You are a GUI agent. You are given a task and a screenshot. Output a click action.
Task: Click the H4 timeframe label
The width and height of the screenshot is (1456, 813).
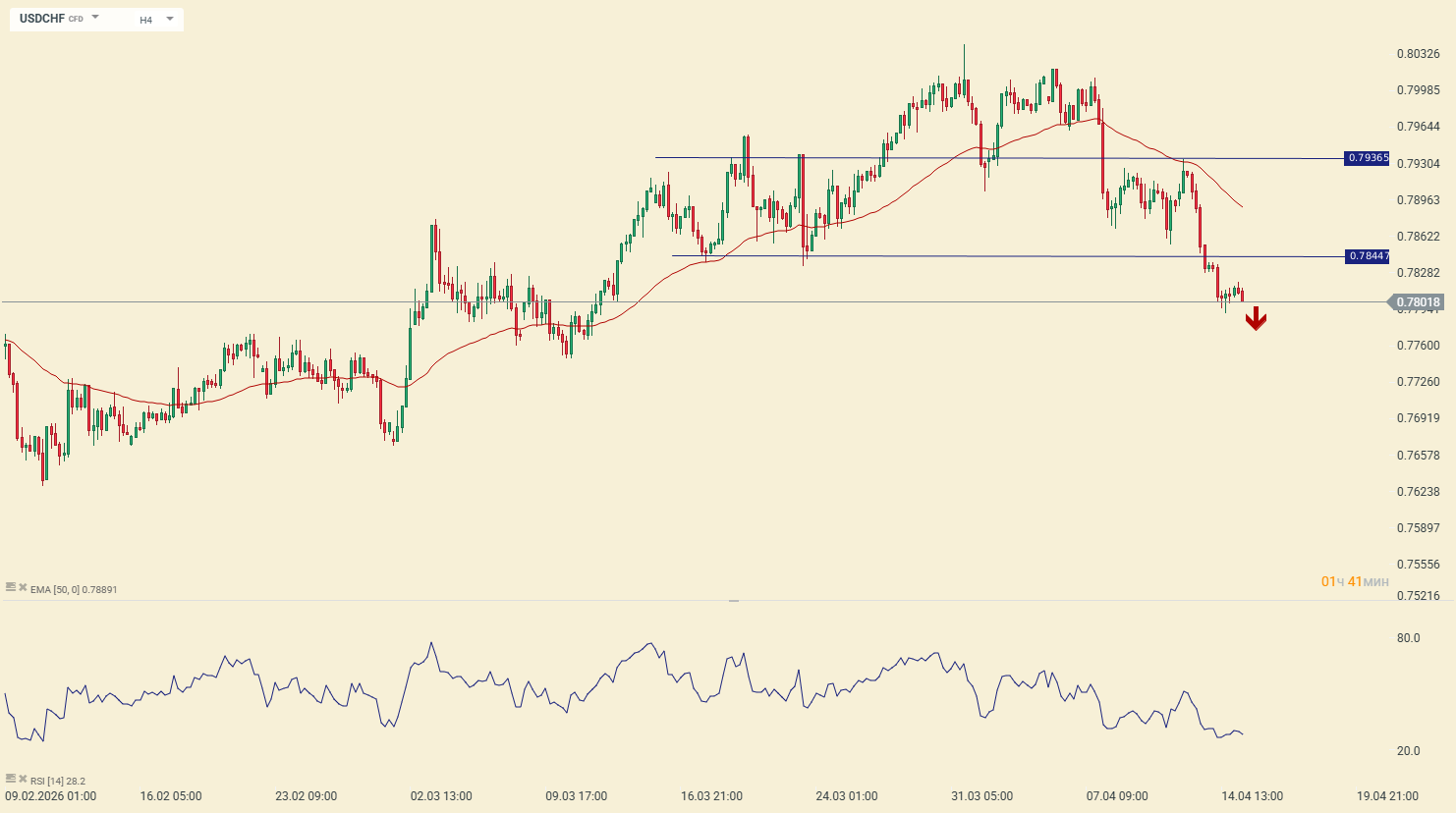[x=145, y=20]
